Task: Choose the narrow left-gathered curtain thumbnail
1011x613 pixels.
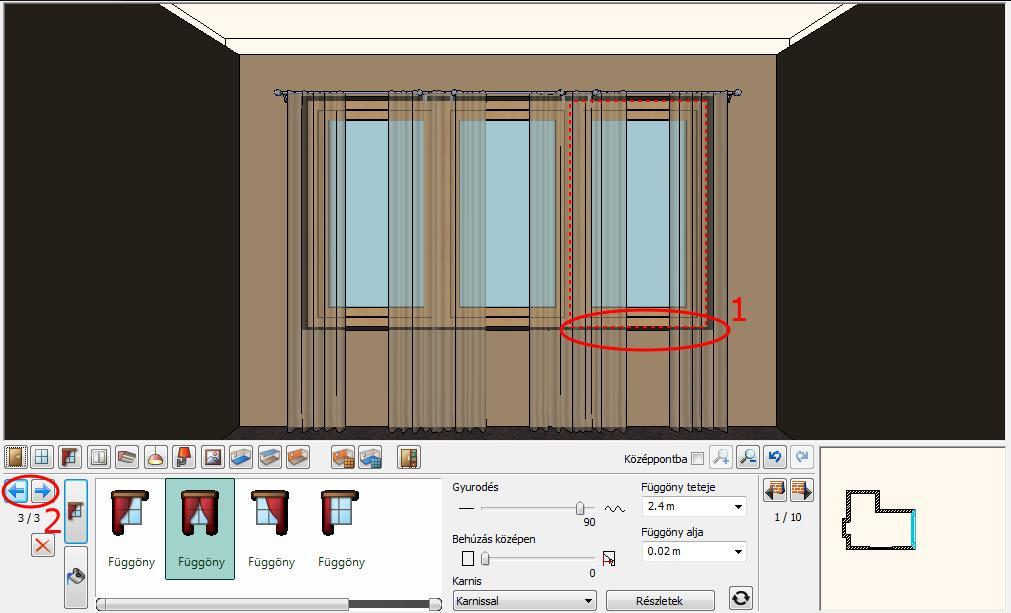Action: click(341, 529)
